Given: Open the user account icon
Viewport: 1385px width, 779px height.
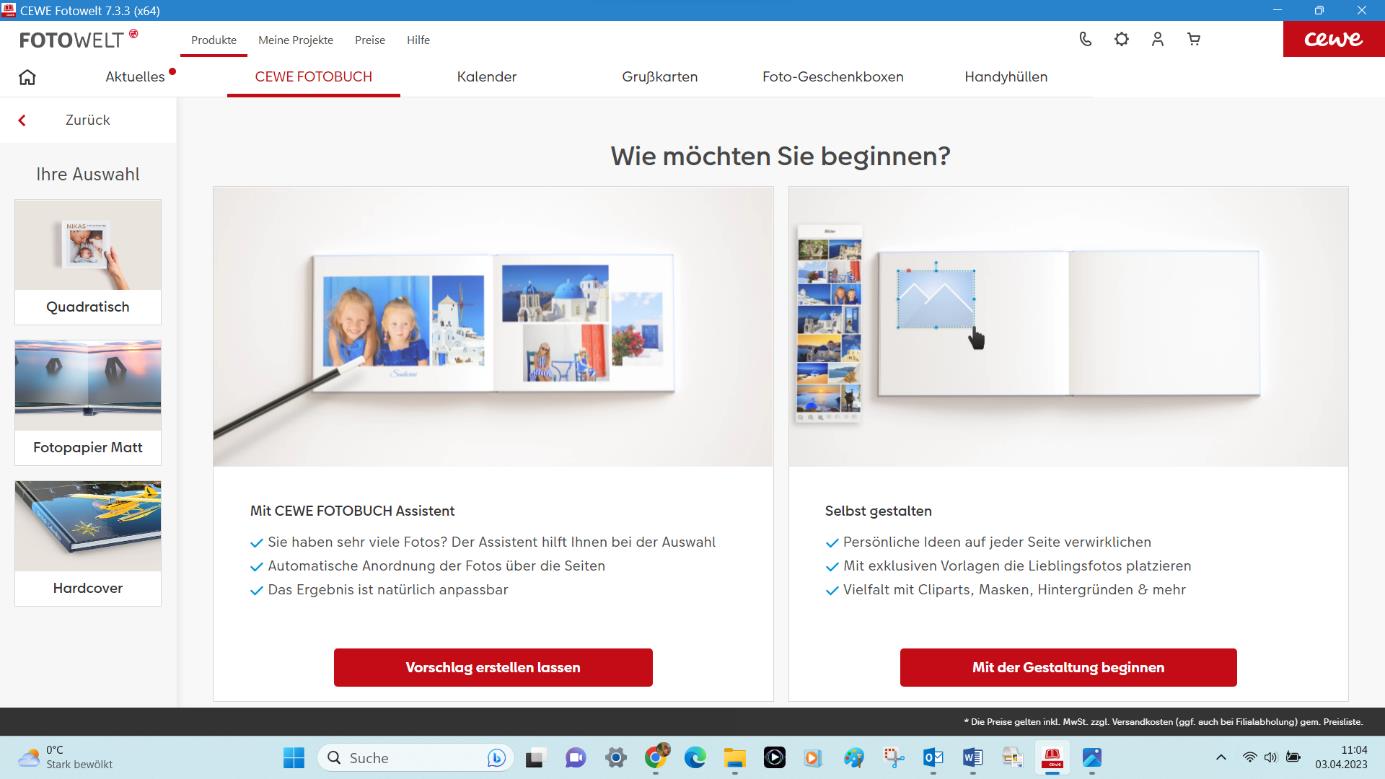Looking at the screenshot, I should point(1158,39).
